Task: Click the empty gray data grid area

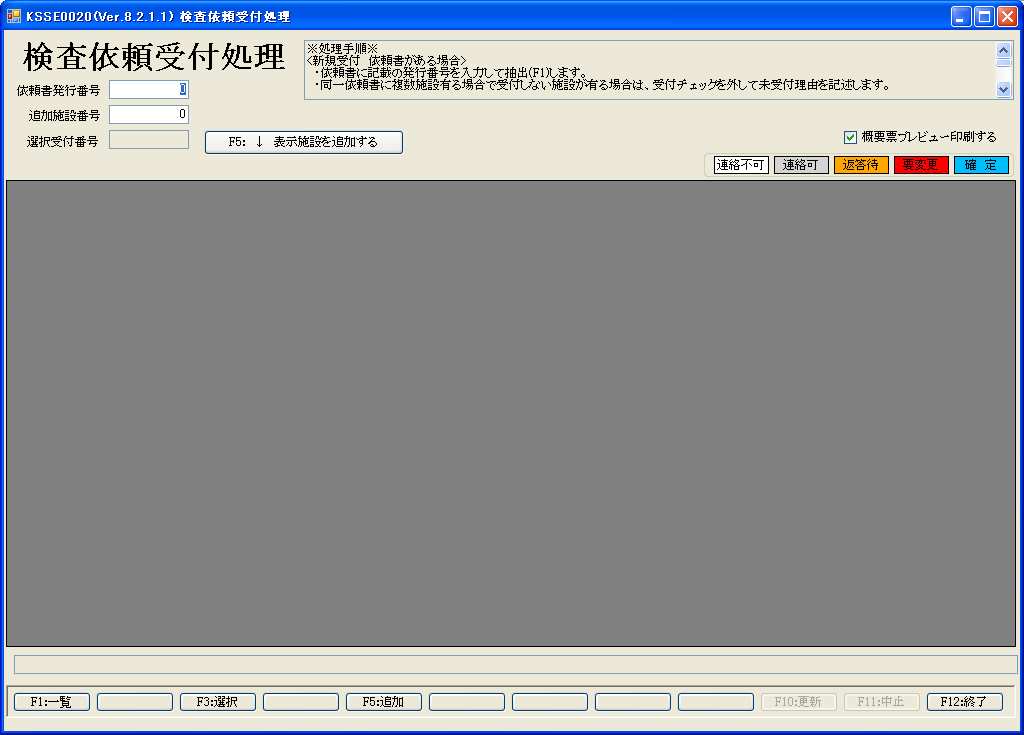Action: (x=511, y=413)
